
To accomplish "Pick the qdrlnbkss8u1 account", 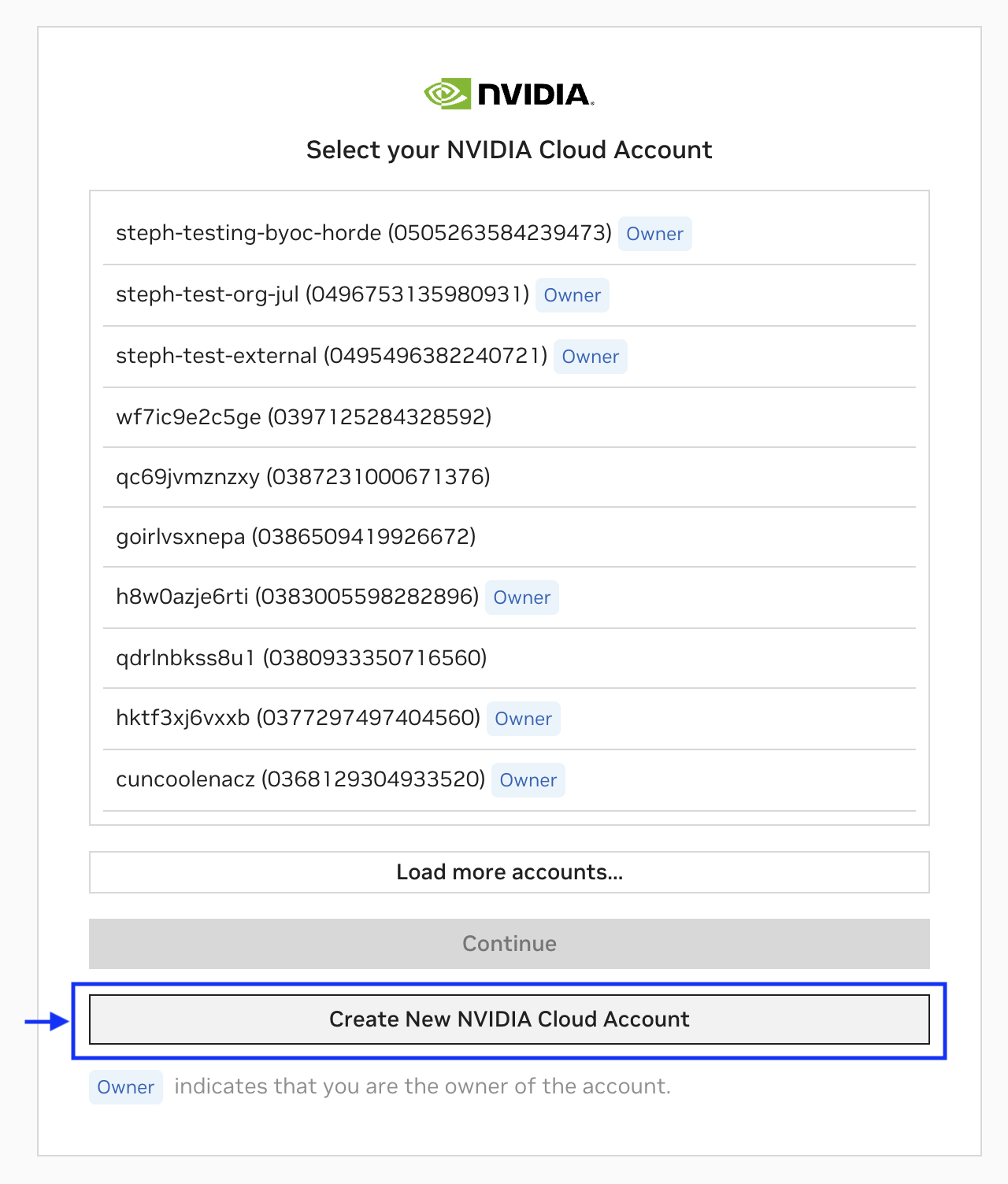I will [x=301, y=657].
